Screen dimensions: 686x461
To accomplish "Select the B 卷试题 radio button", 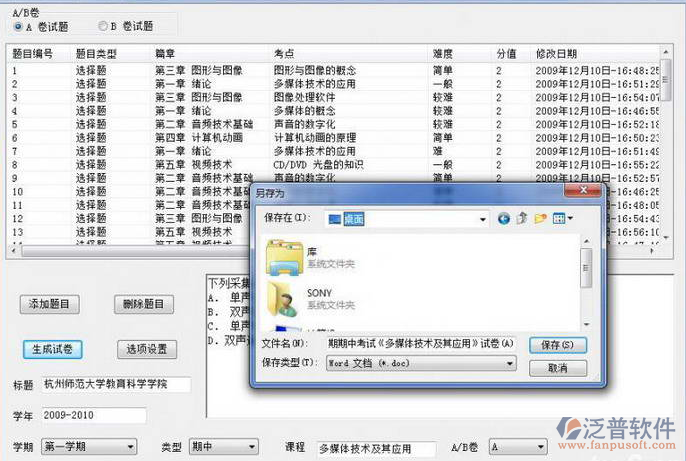I will pyautogui.click(x=103, y=26).
